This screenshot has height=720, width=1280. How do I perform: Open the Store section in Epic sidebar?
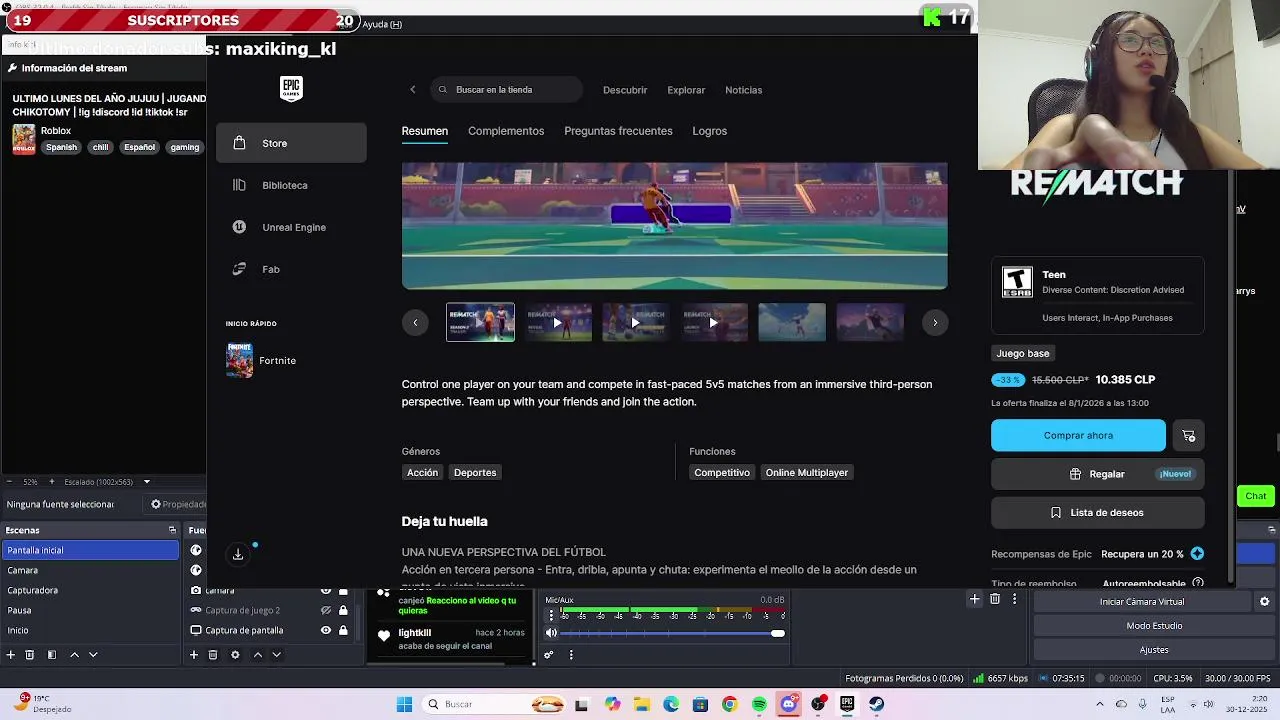coord(291,143)
